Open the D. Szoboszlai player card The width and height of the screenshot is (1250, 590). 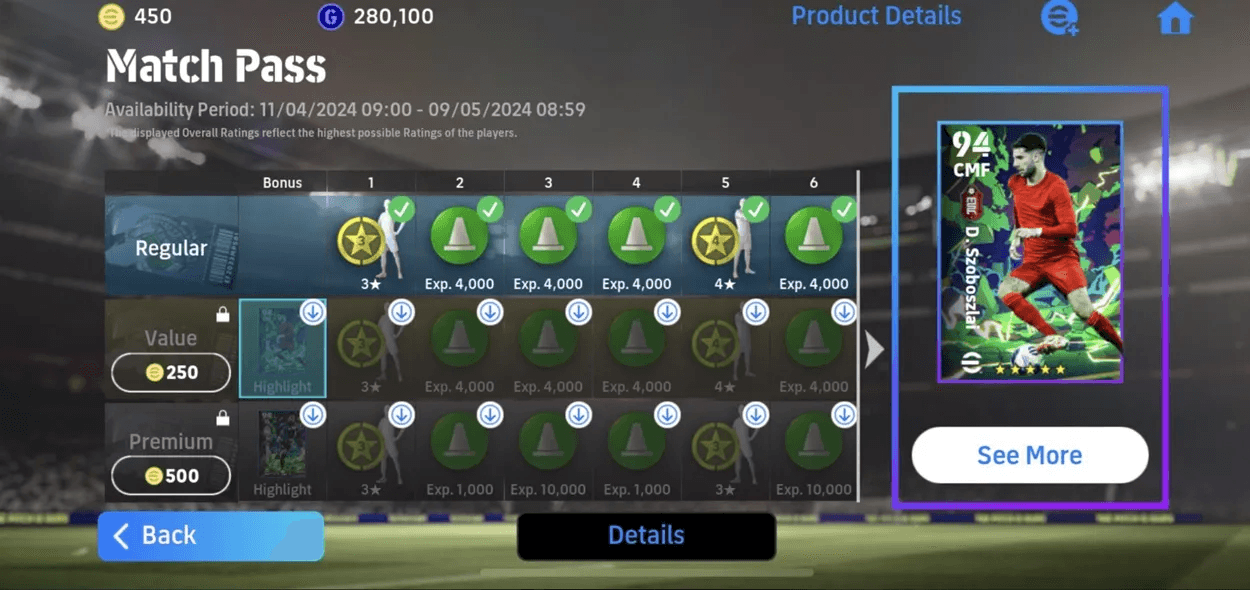click(x=1030, y=252)
